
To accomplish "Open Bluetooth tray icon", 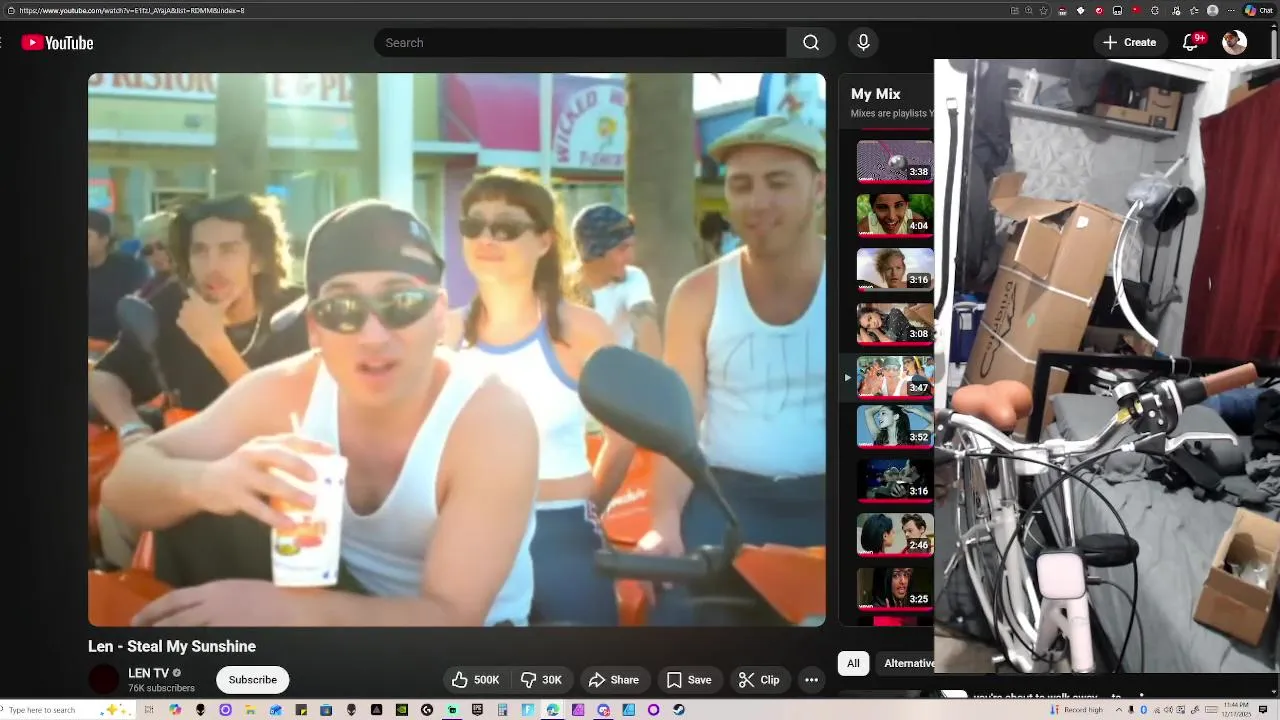I will coord(1144,710).
